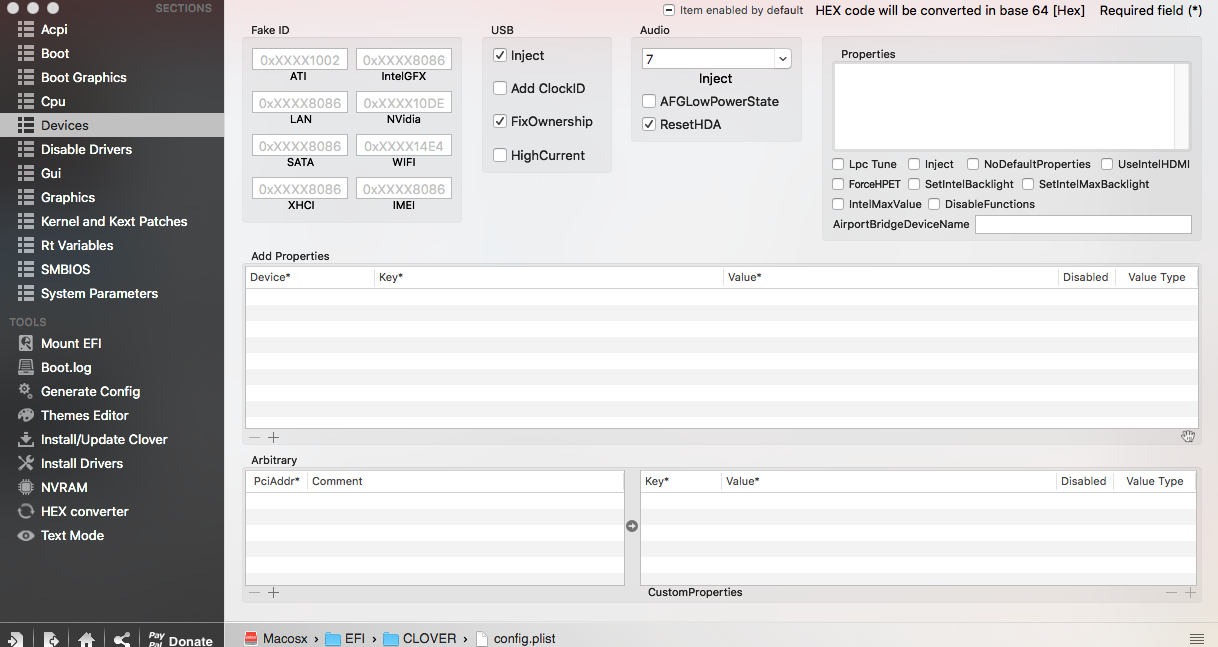Click the hand icon under Add Properties

coord(1188,437)
